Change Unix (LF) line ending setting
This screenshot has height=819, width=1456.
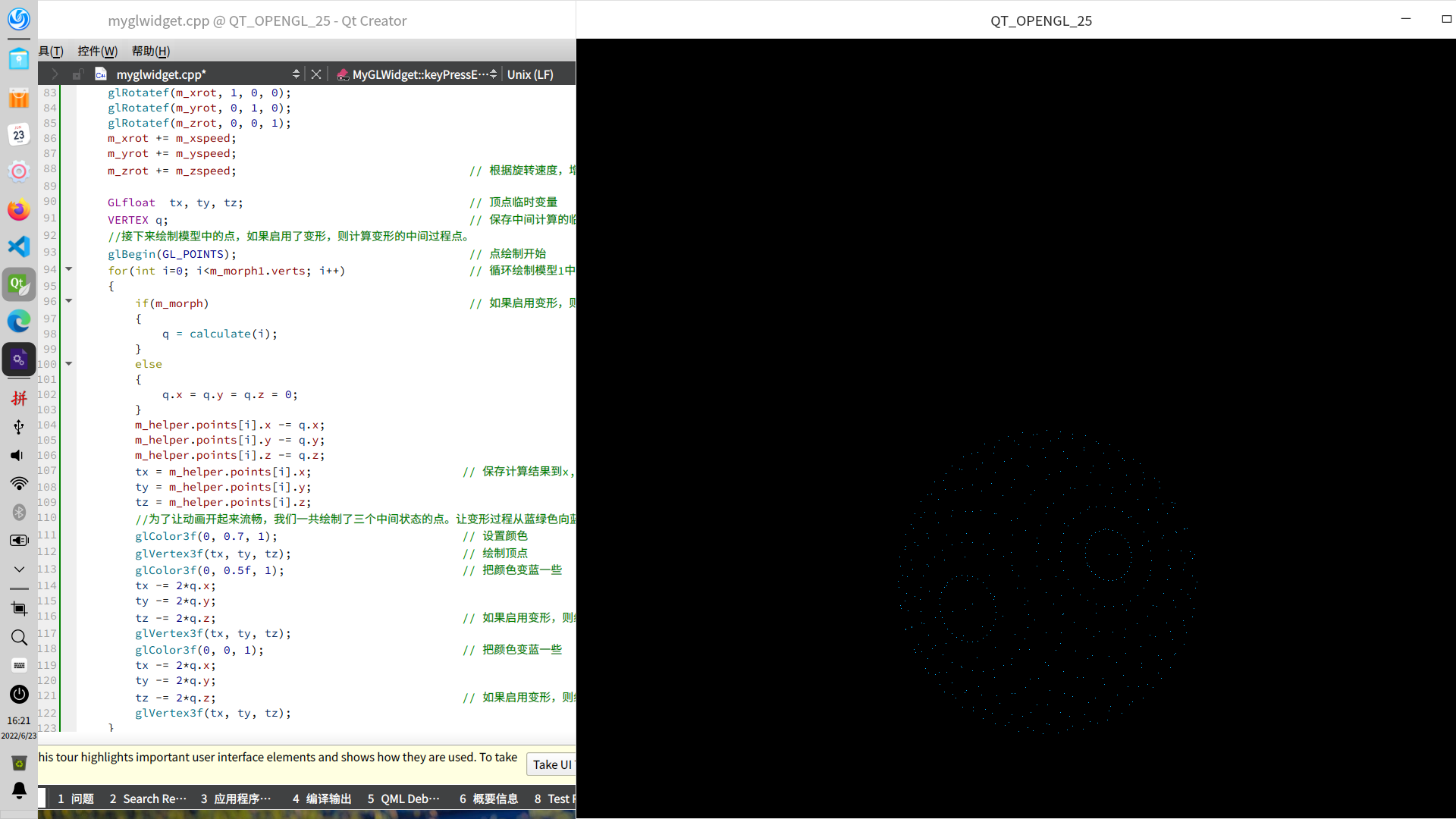click(x=530, y=74)
